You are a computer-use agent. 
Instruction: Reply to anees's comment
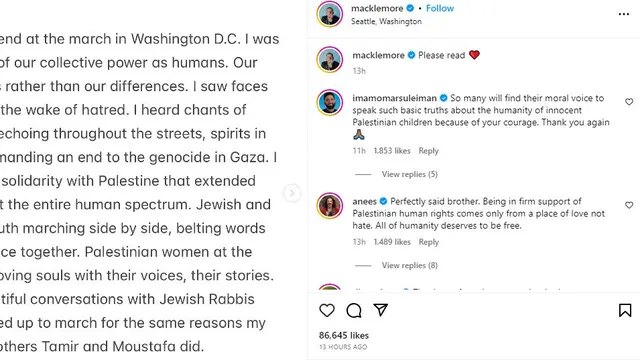(428, 242)
